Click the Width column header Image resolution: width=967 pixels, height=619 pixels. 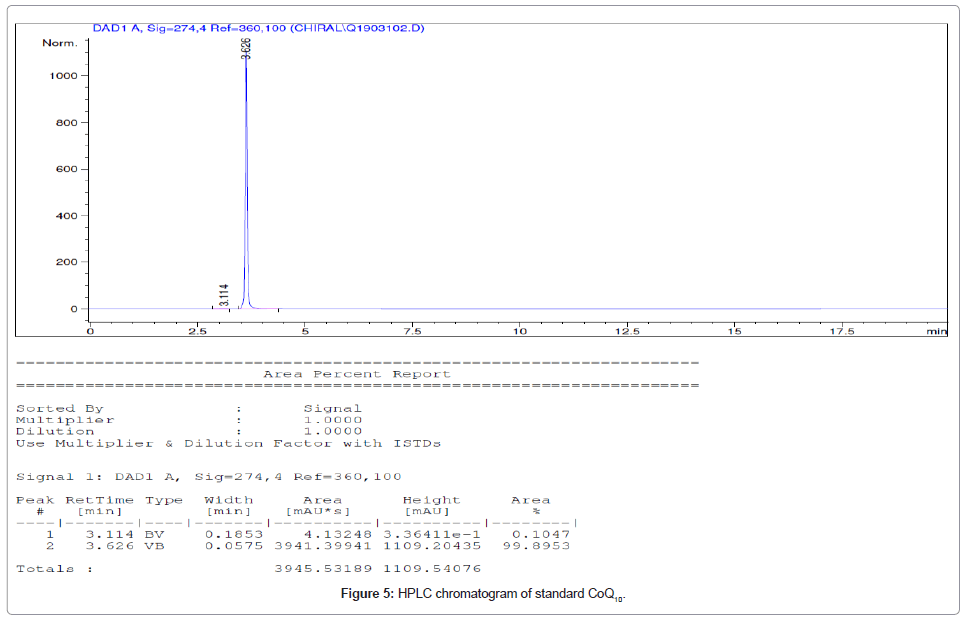[229, 500]
